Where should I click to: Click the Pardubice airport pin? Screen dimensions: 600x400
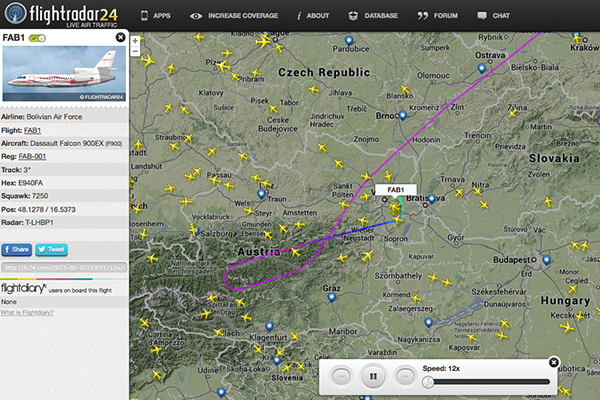pyautogui.click(x=349, y=40)
